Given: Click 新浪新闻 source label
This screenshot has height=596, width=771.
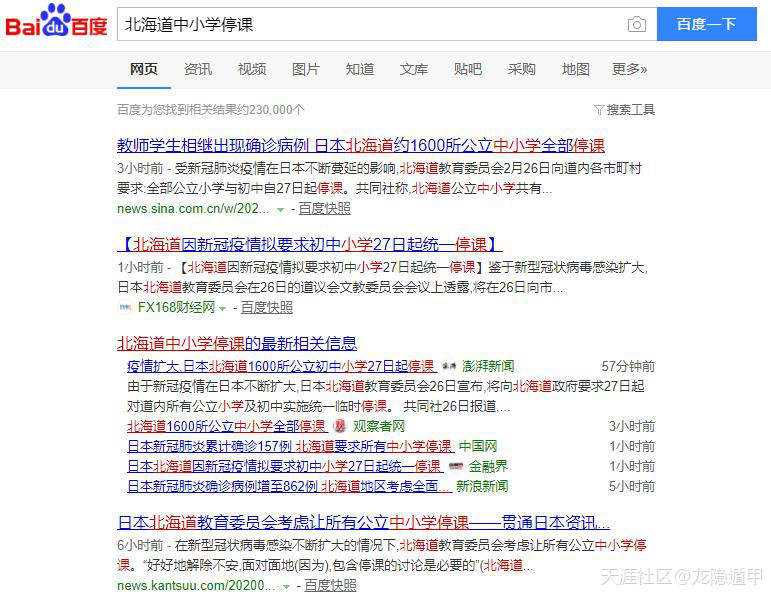Looking at the screenshot, I should 482,486.
